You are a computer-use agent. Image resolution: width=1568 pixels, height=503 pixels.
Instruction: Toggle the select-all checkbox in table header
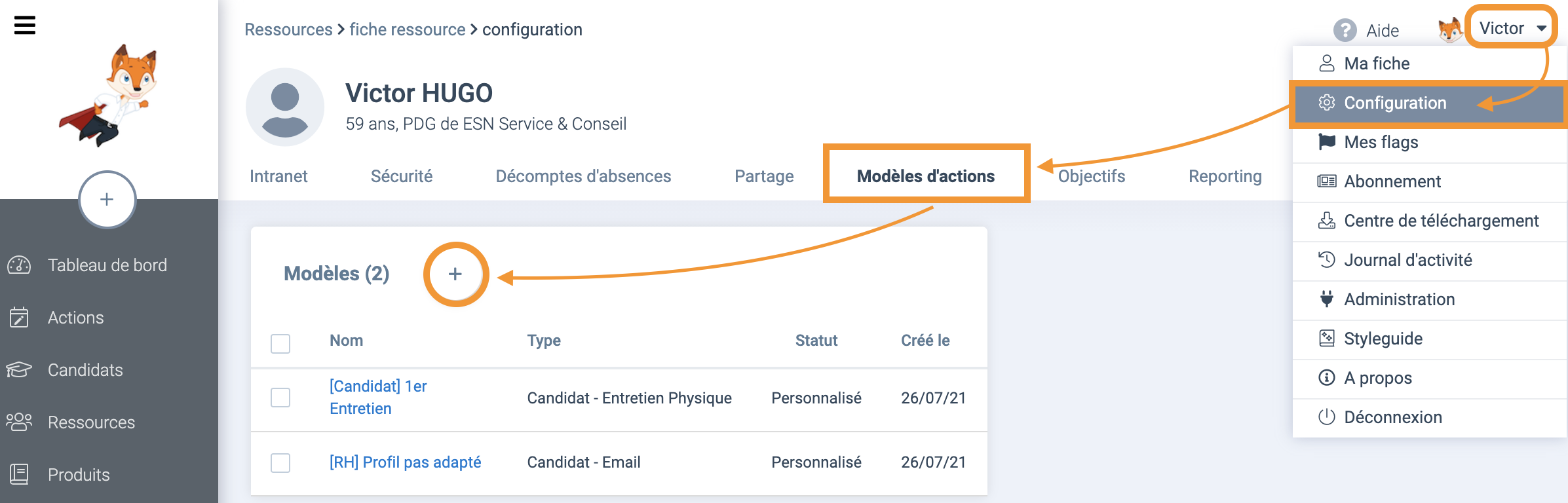tap(280, 343)
